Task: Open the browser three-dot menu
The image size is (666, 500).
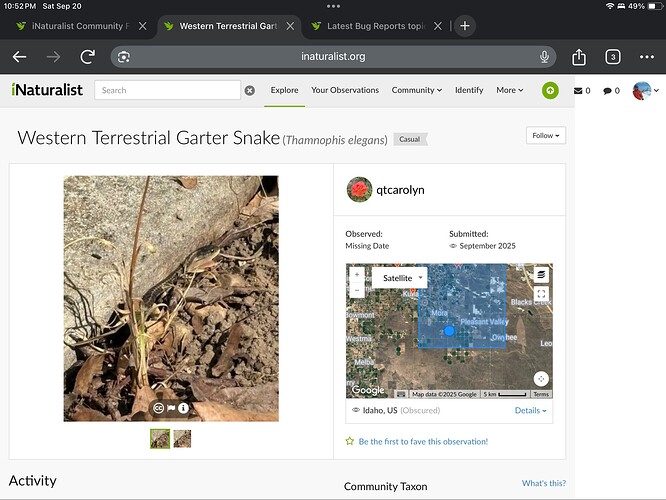Action: tap(646, 56)
